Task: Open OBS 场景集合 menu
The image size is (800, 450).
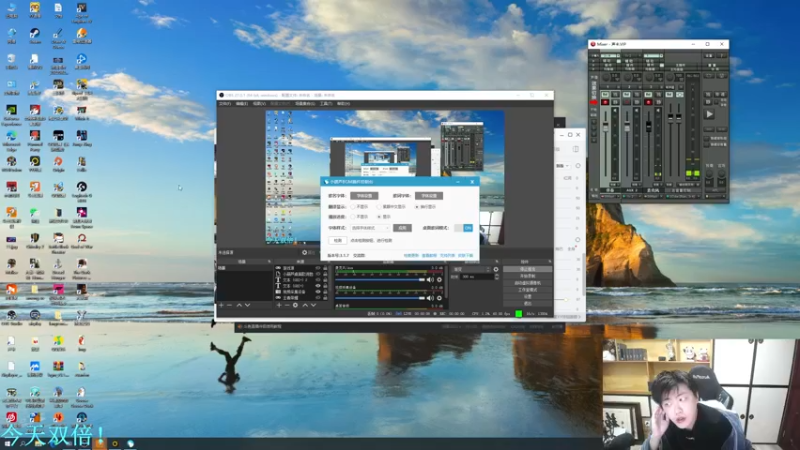Action: point(305,104)
